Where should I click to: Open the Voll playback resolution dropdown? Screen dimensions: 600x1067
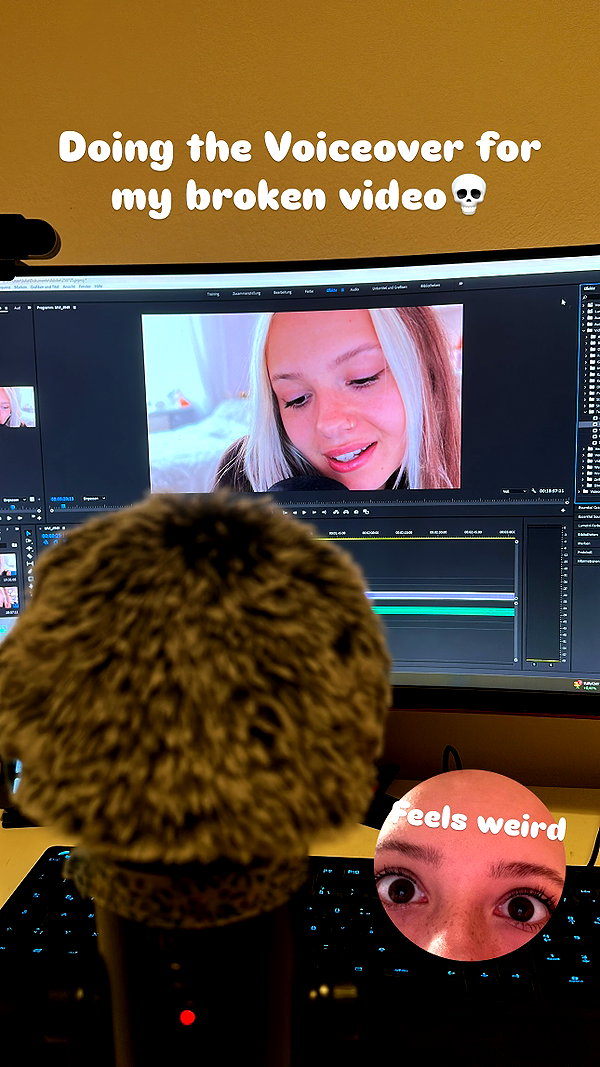pos(514,491)
